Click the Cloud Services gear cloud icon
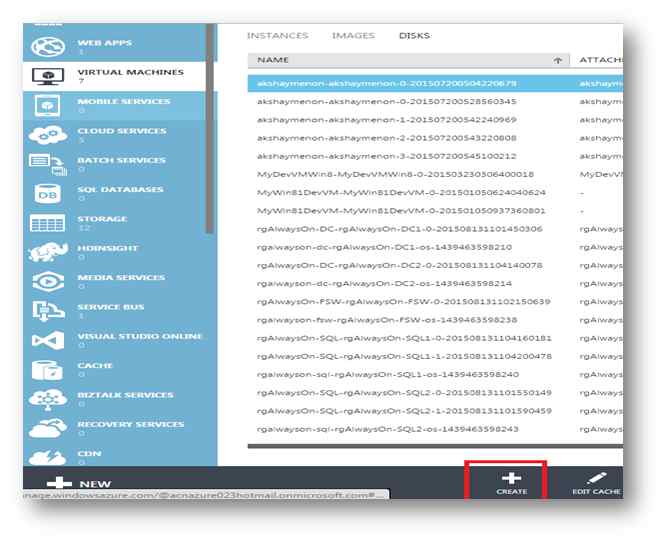Viewport: 666px width, 542px height. [x=48, y=135]
